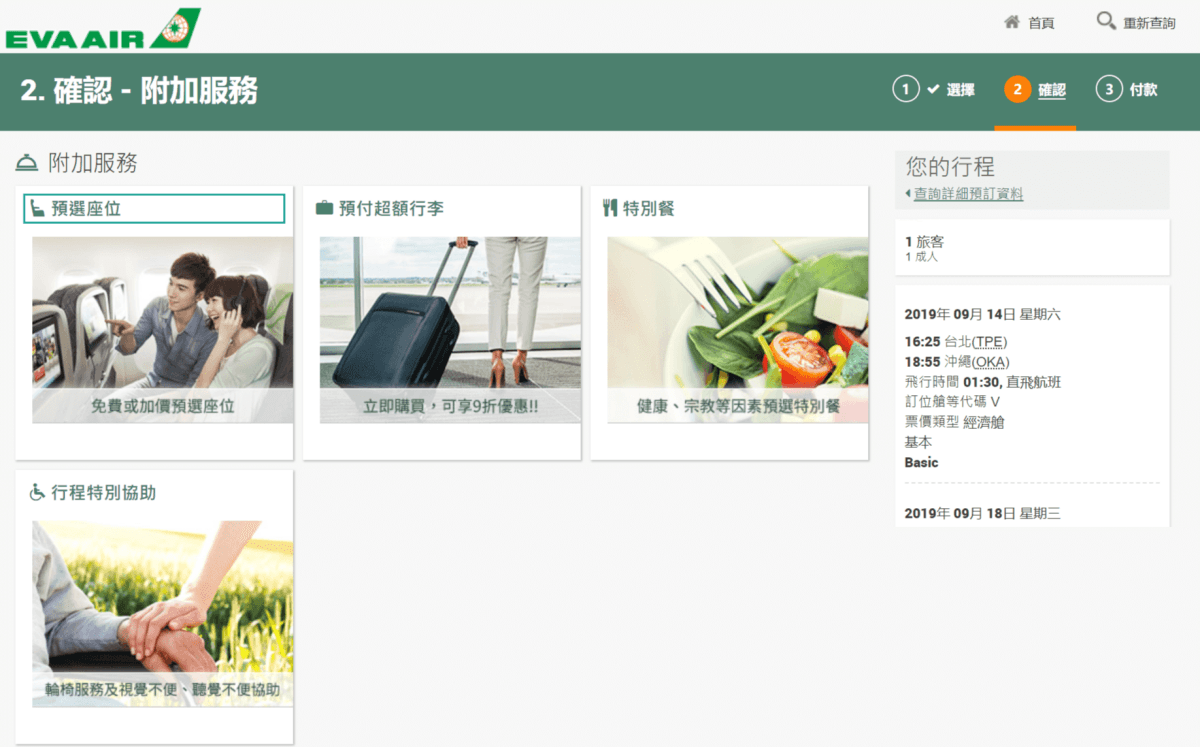This screenshot has width=1200, height=747.
Task: Click the seat icon beside 預選座位
Action: (x=37, y=208)
